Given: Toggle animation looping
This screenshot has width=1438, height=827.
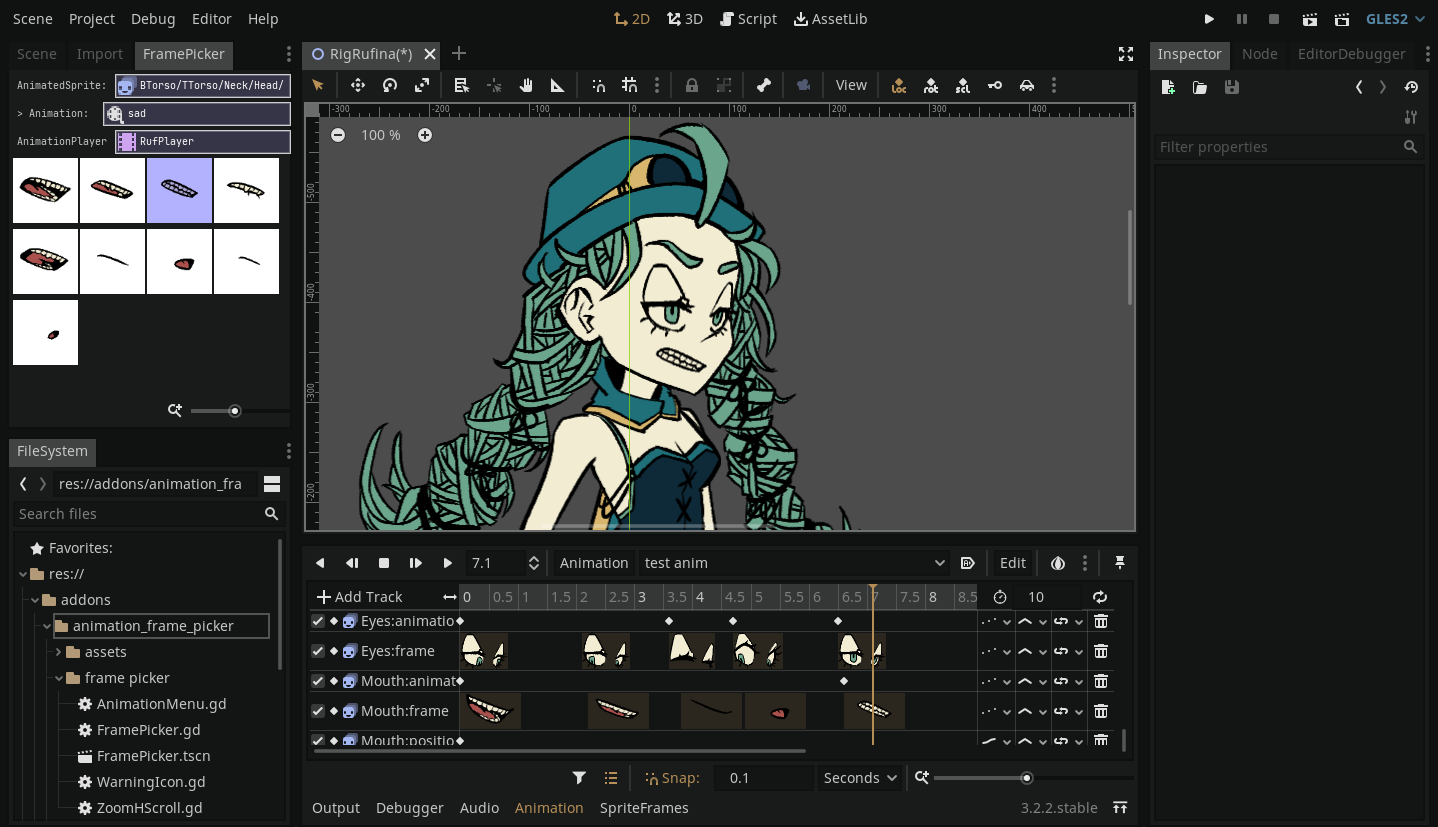Looking at the screenshot, I should 1100,597.
